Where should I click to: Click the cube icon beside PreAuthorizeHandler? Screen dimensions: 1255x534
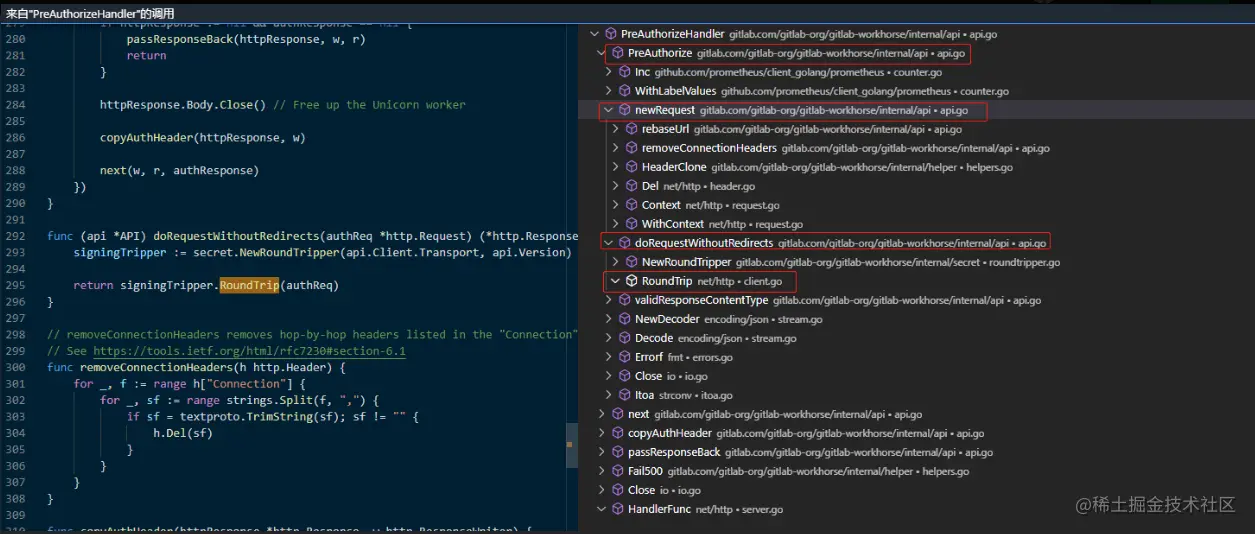click(x=611, y=34)
